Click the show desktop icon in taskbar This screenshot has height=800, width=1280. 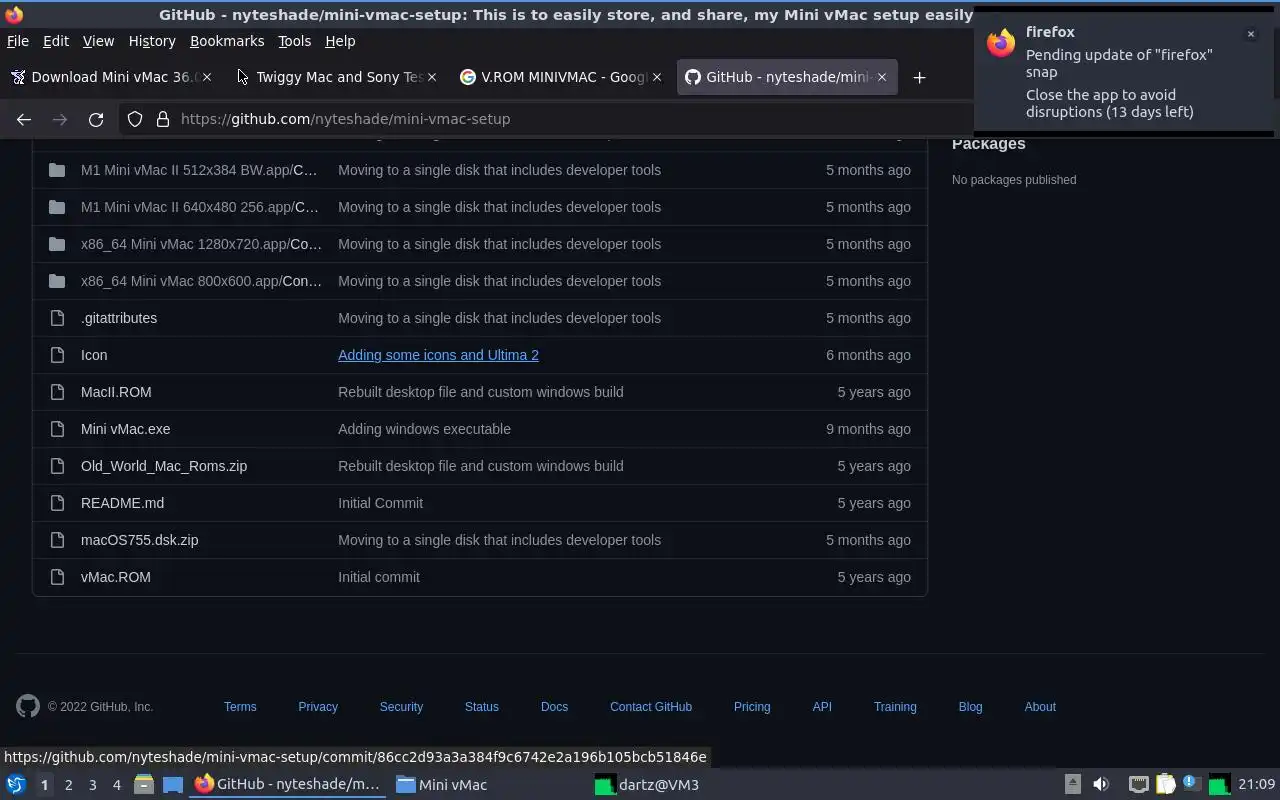[173, 785]
